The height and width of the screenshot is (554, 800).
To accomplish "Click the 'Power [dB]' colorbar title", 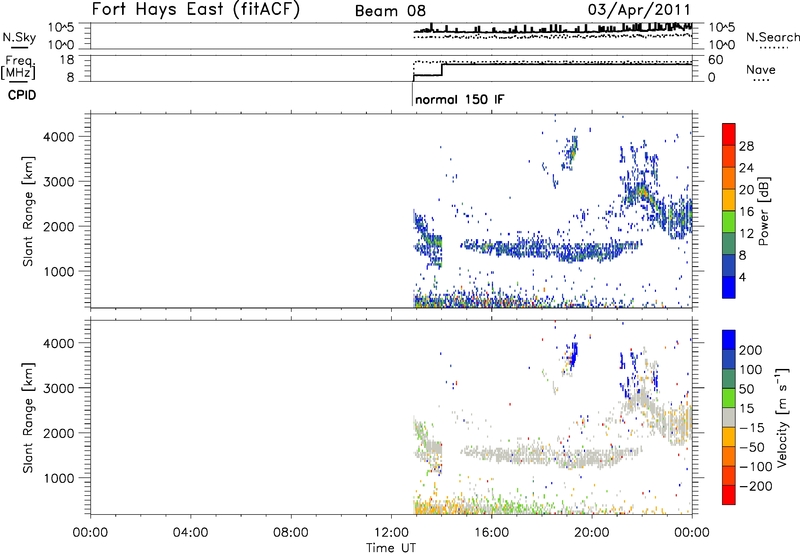I will pos(764,211).
